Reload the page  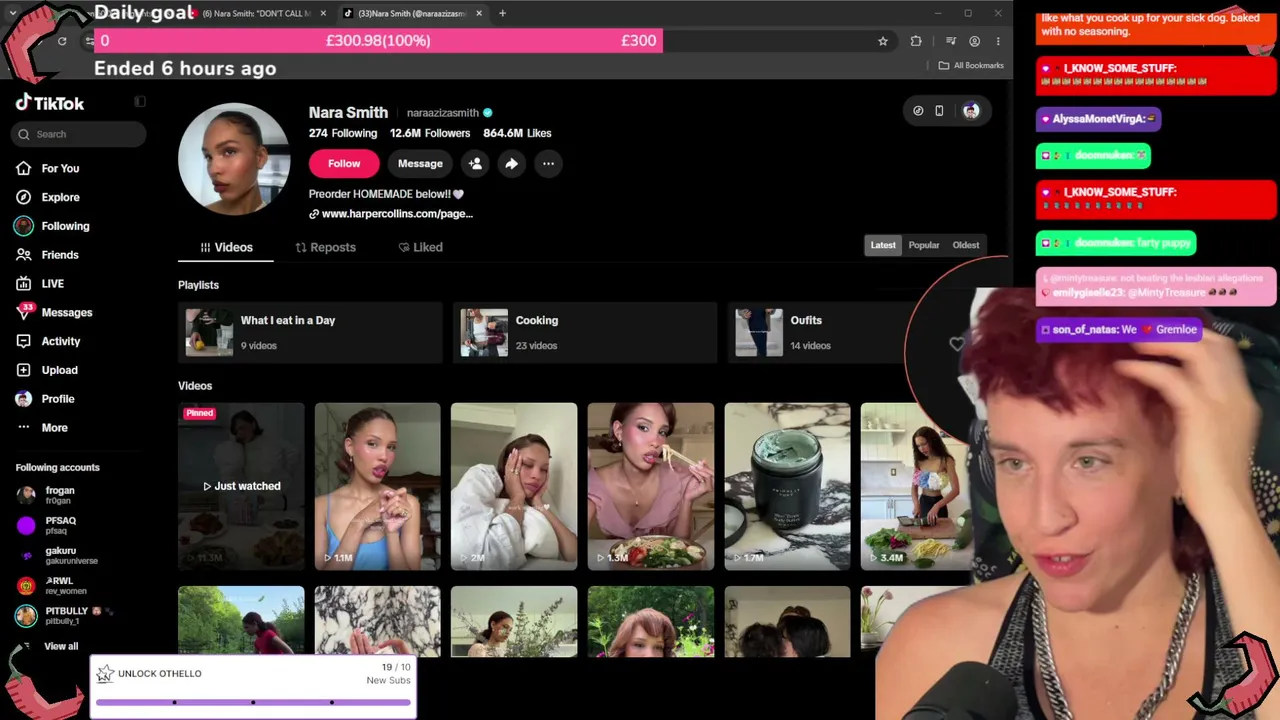[62, 41]
